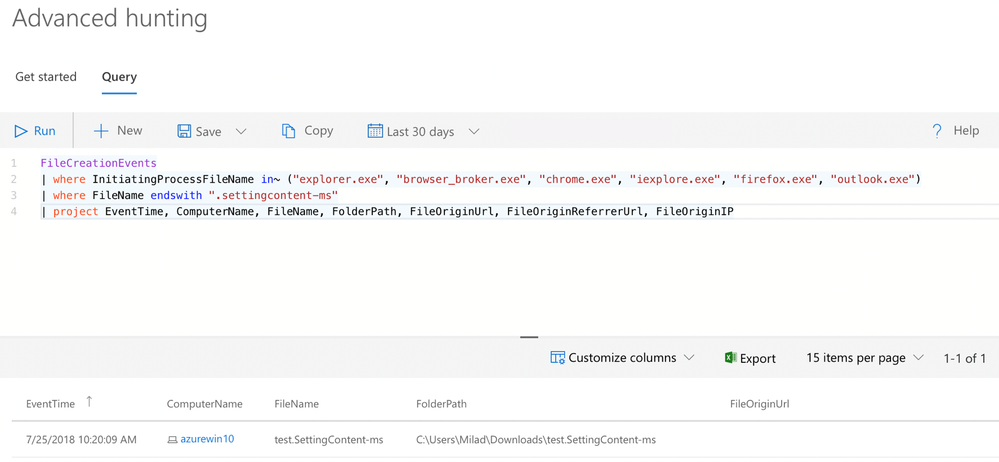Click the Help label

coord(967,131)
